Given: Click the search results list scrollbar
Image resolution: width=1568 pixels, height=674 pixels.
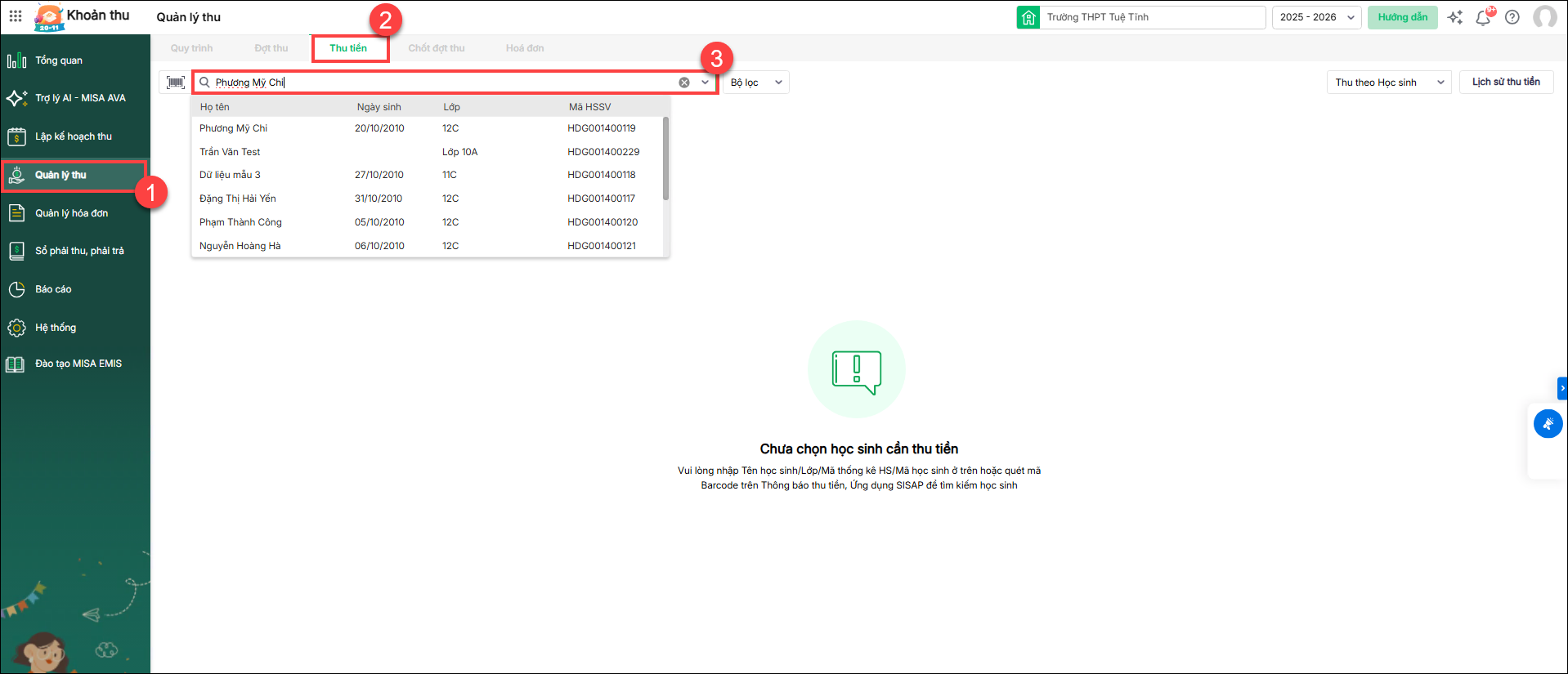Looking at the screenshot, I should click(x=665, y=159).
